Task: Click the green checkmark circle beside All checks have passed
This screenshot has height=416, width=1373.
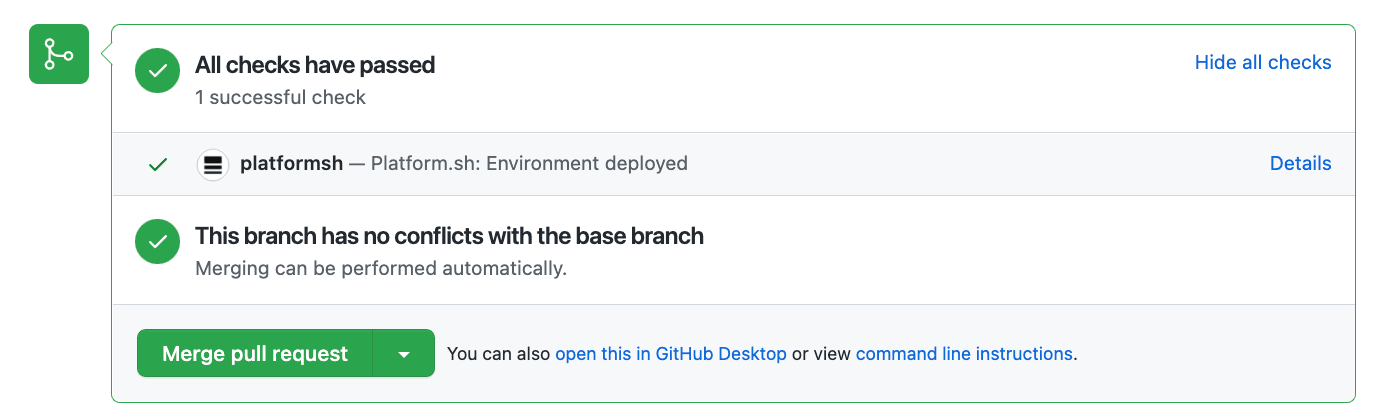Action: point(157,71)
